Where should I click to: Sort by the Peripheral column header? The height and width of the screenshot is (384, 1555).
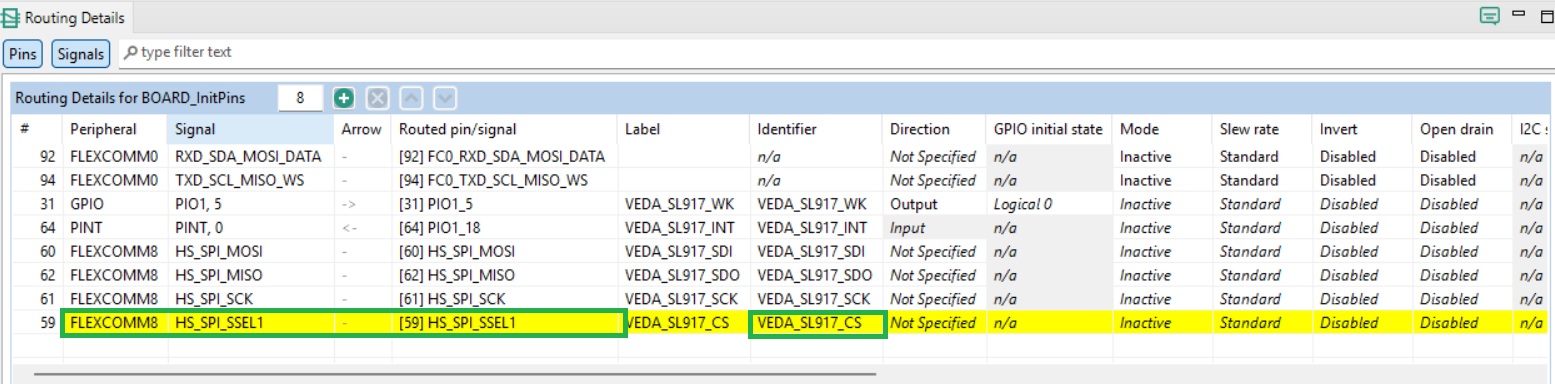tap(114, 129)
